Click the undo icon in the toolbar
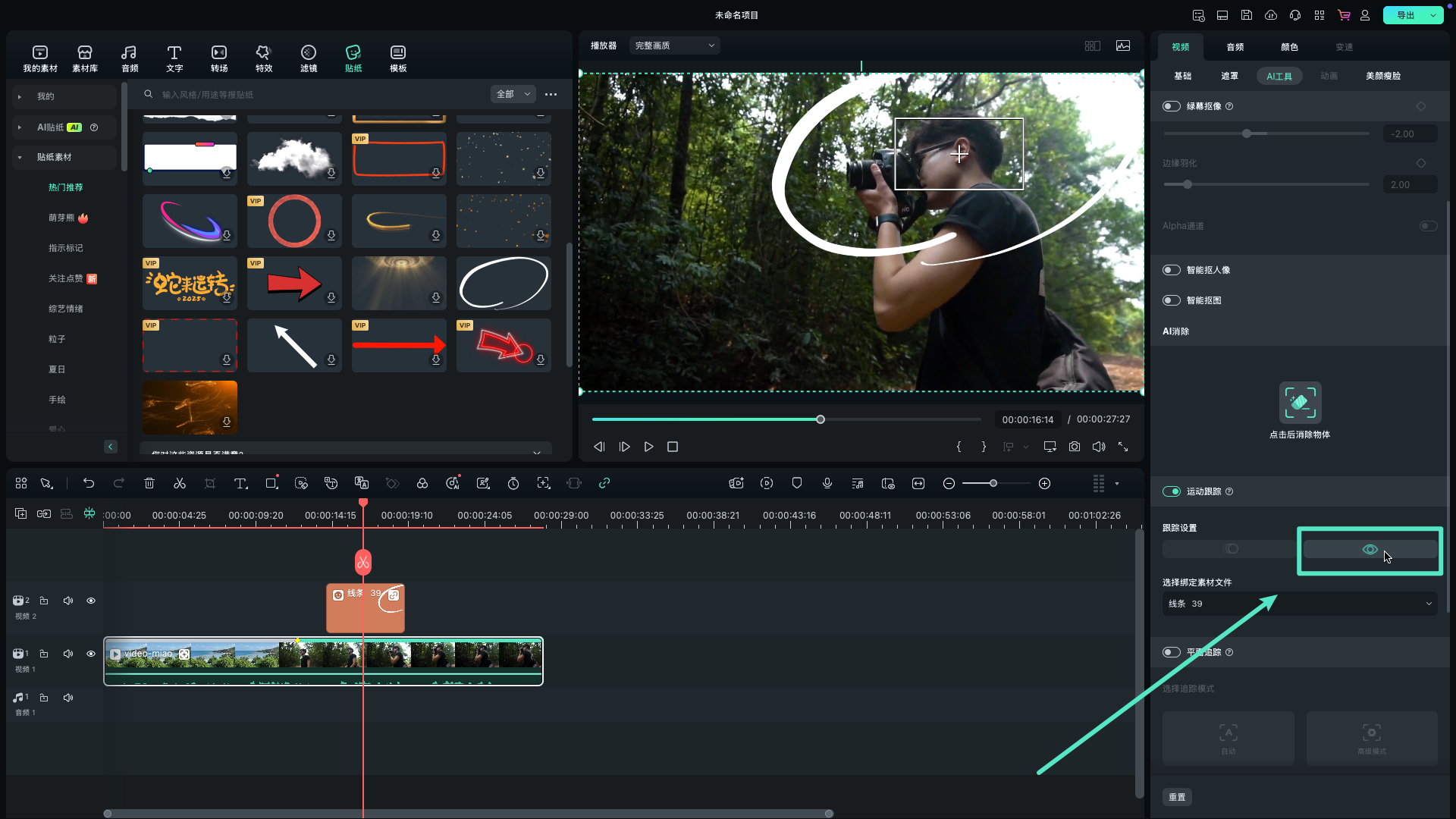This screenshot has width=1456, height=819. tap(88, 483)
